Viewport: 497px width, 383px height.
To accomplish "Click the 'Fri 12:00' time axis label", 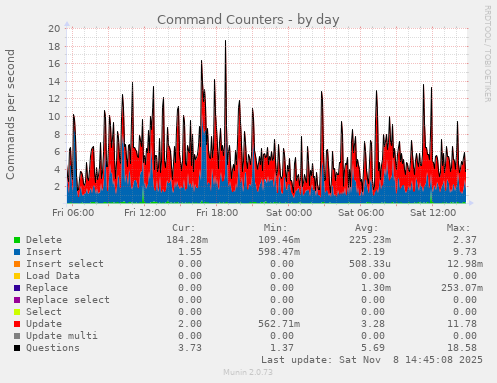I will pos(145,213).
